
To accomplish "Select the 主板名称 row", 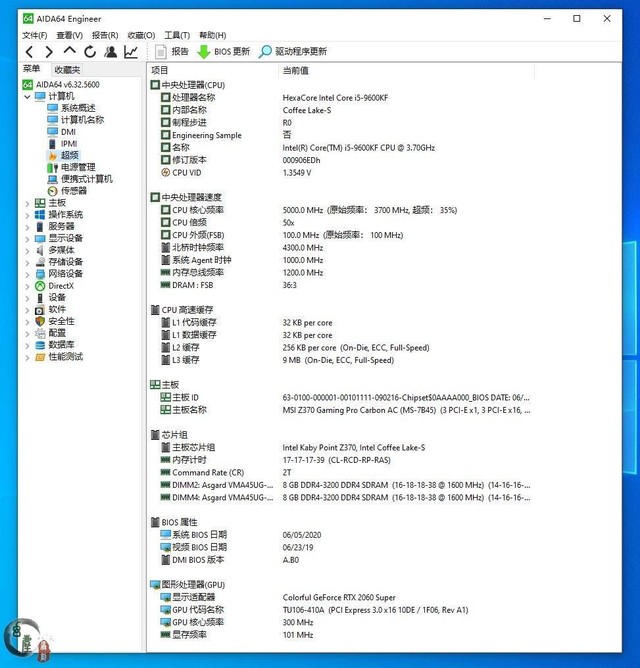I will pos(341,410).
